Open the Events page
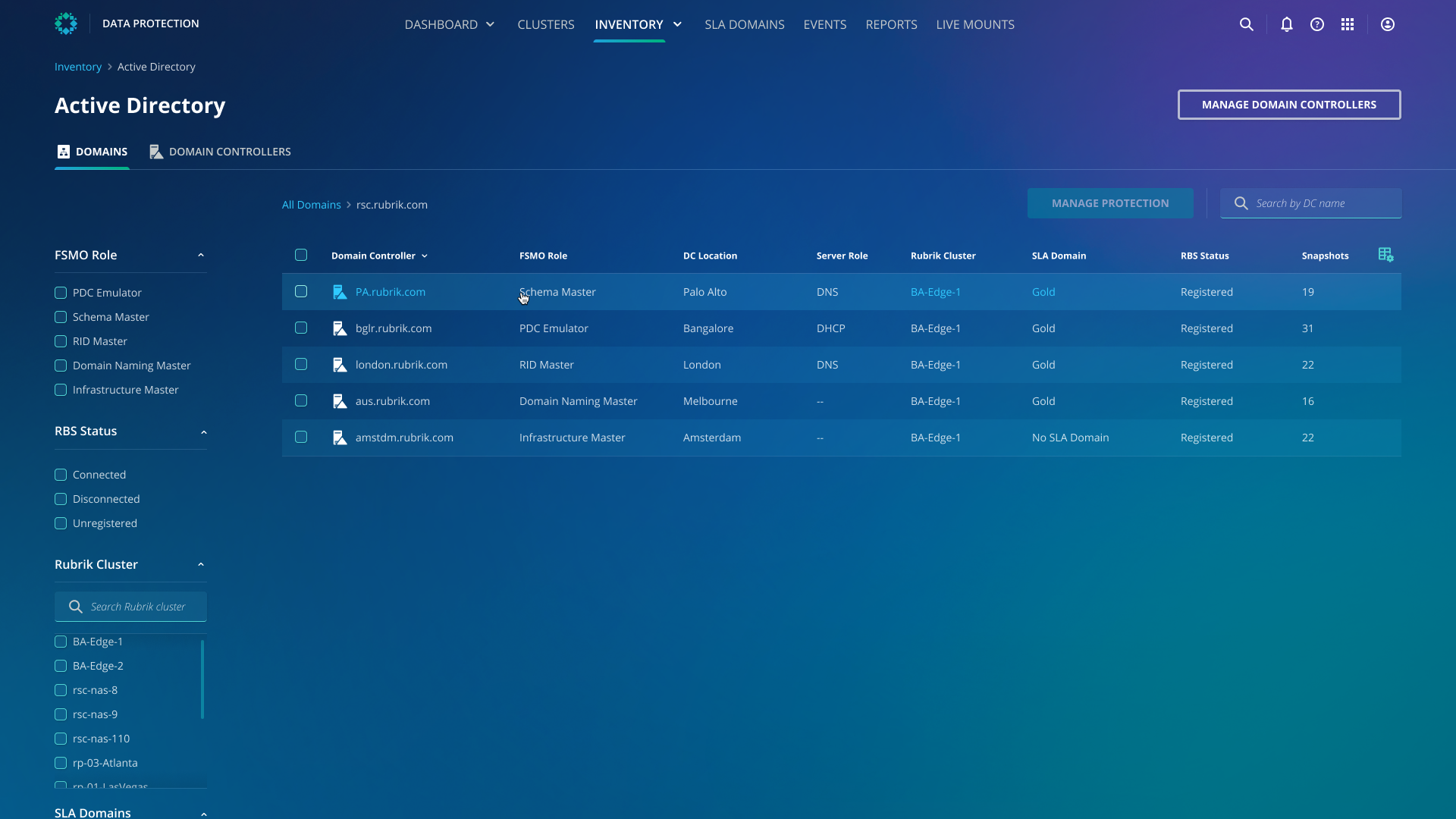Screen dimensions: 1456x819 pos(825,24)
